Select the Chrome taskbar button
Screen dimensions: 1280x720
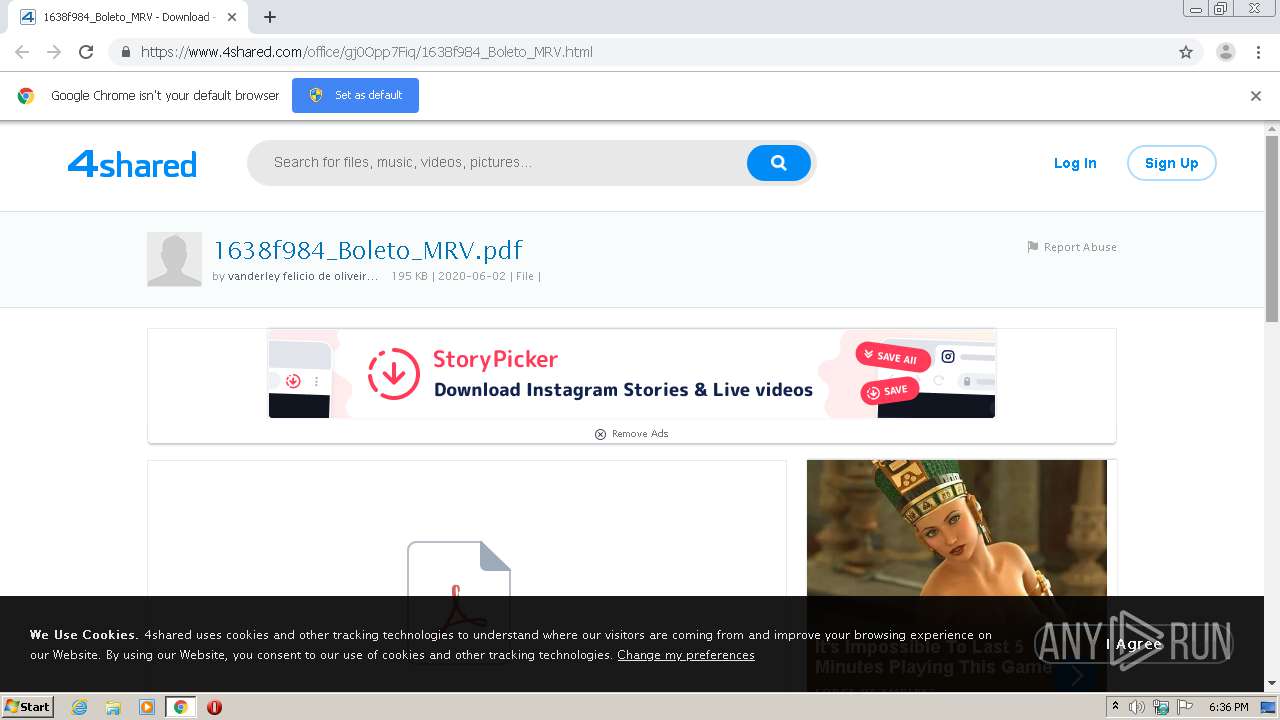(180, 707)
